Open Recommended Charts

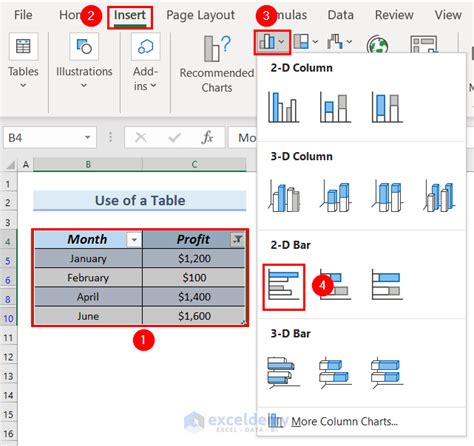(x=217, y=64)
